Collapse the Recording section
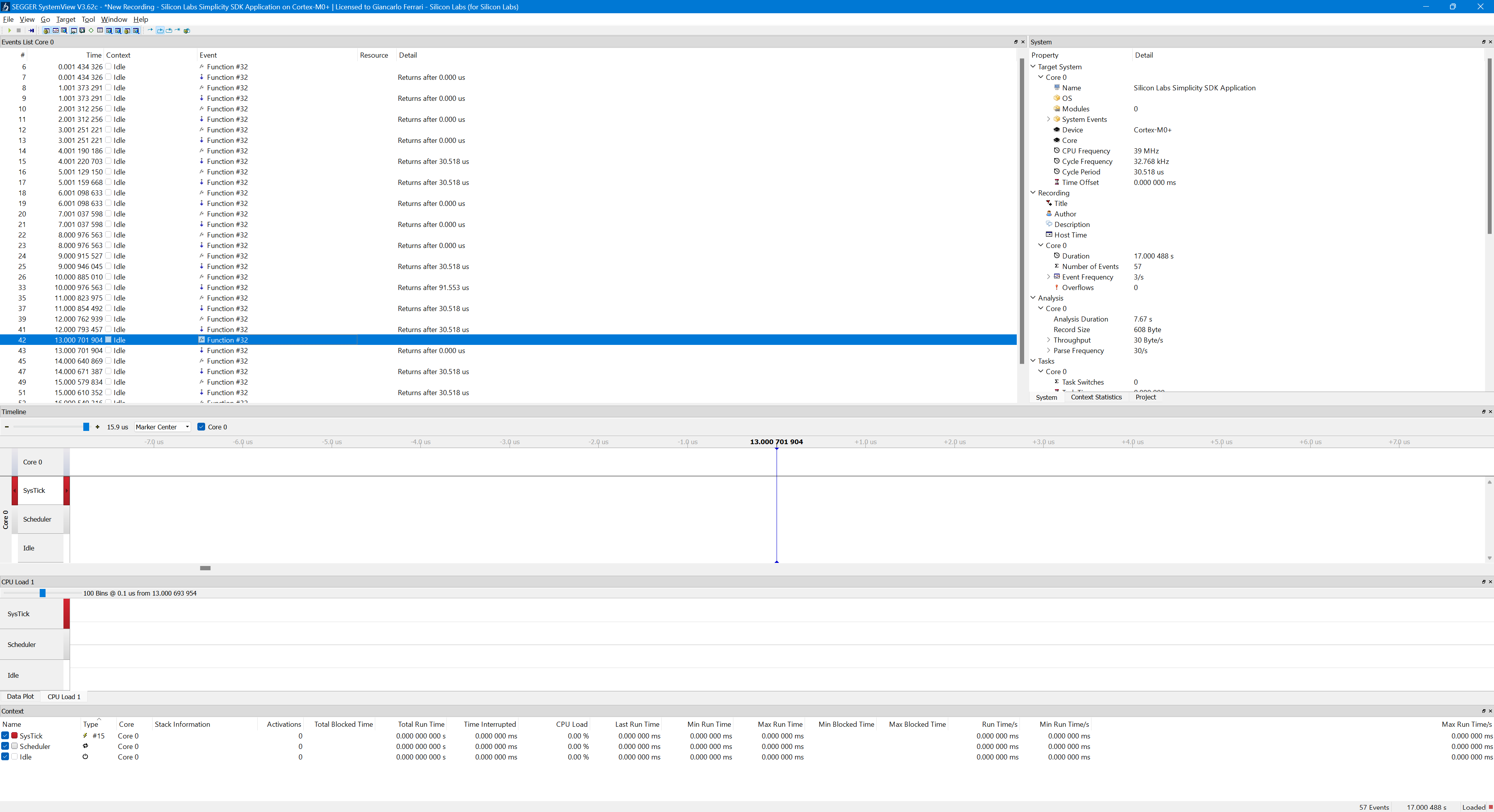 click(1033, 193)
